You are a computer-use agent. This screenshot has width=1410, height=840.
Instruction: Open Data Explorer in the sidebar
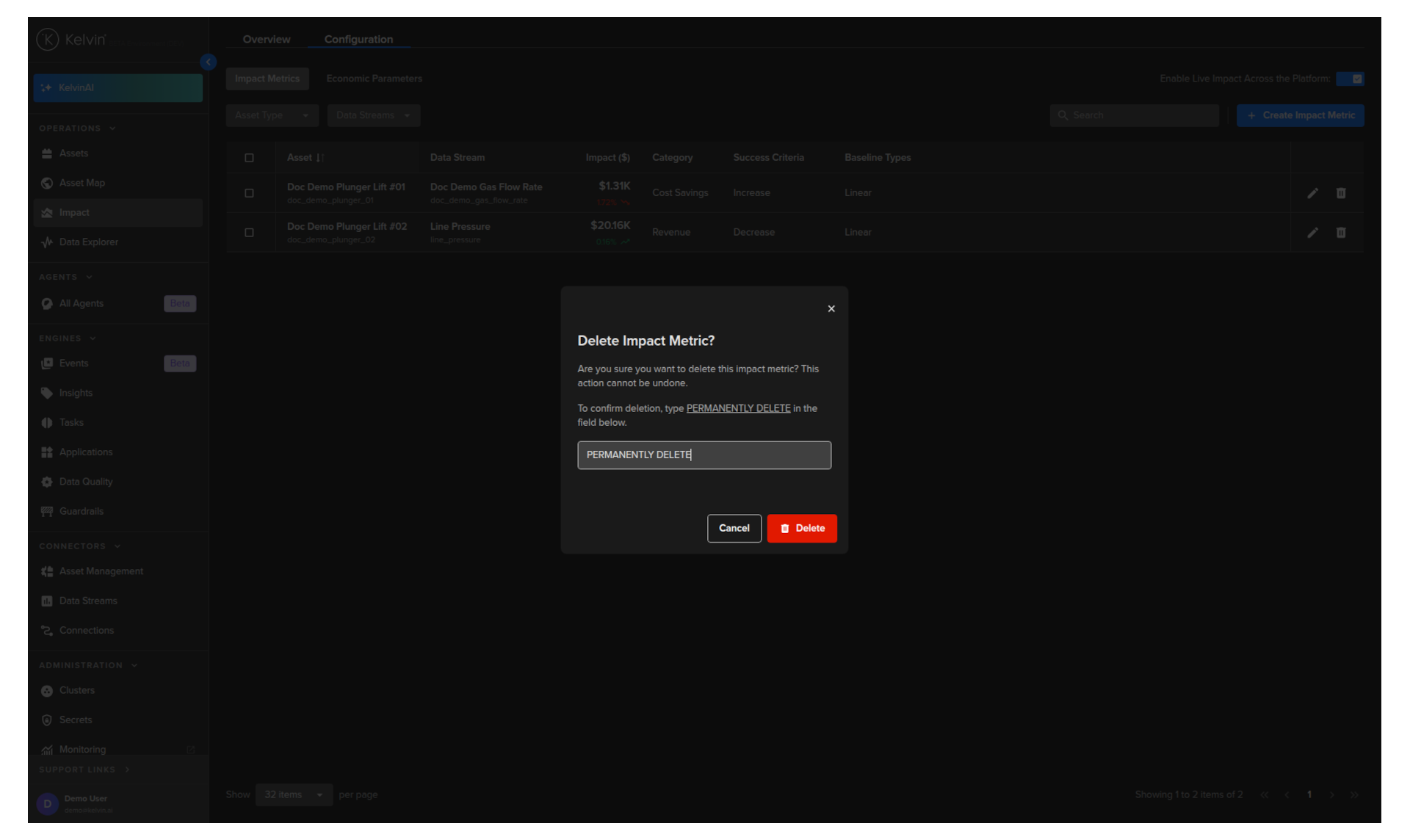click(x=117, y=242)
